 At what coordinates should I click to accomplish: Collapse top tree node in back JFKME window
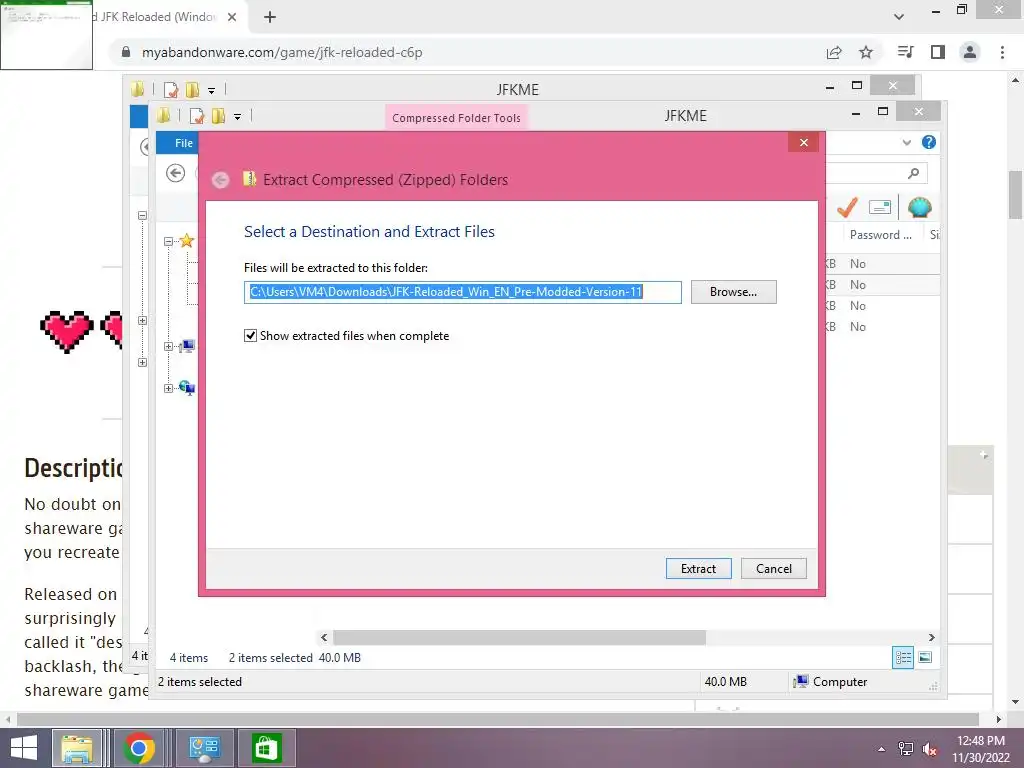[x=142, y=216]
